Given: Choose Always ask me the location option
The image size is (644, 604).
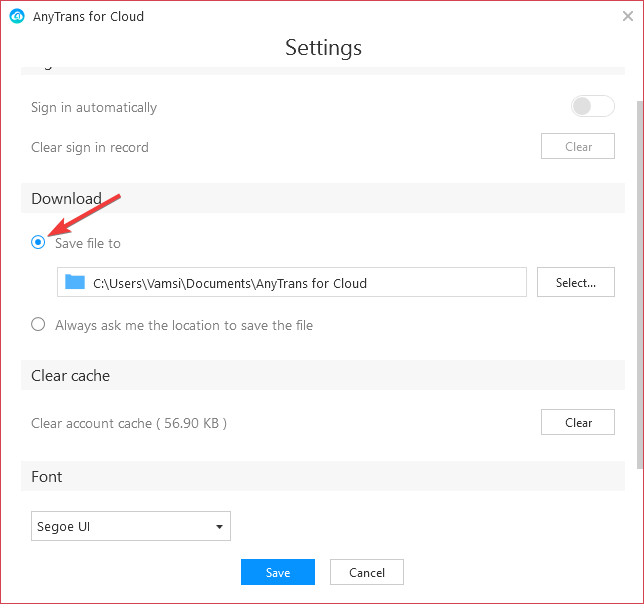Looking at the screenshot, I should click(x=38, y=324).
